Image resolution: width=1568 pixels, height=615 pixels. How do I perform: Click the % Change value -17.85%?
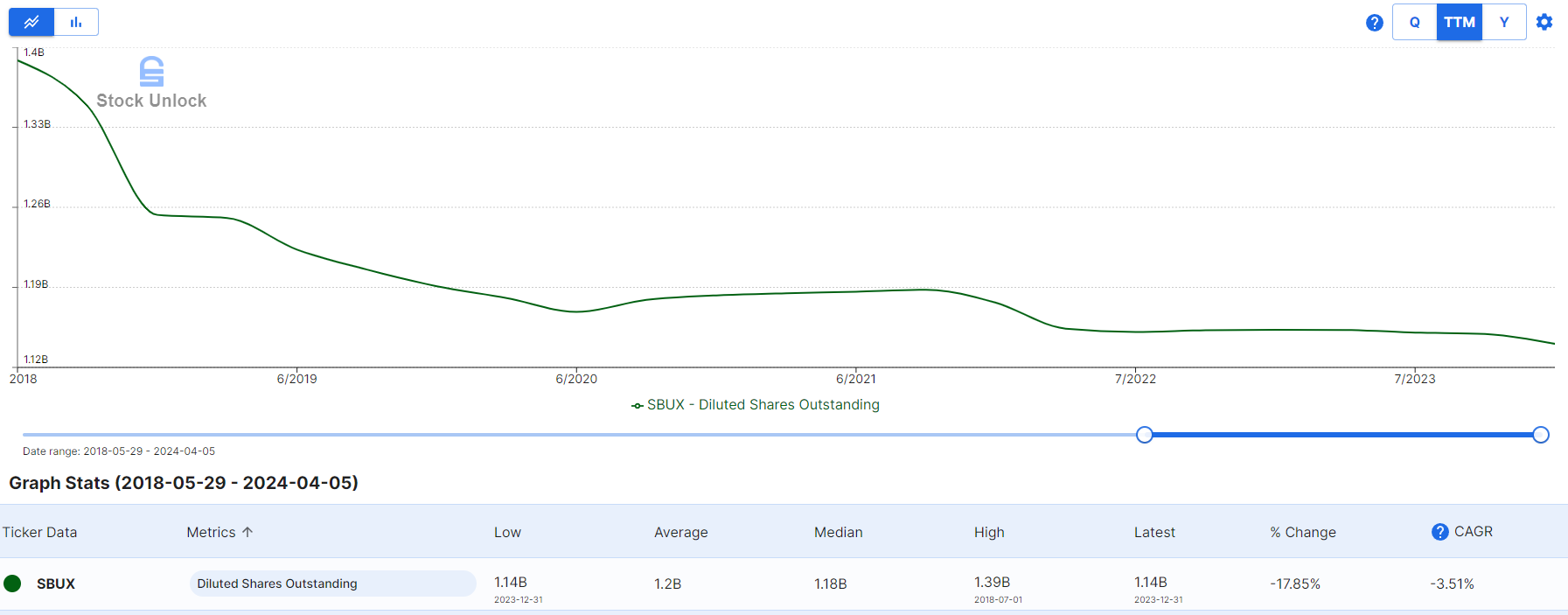pos(1295,584)
